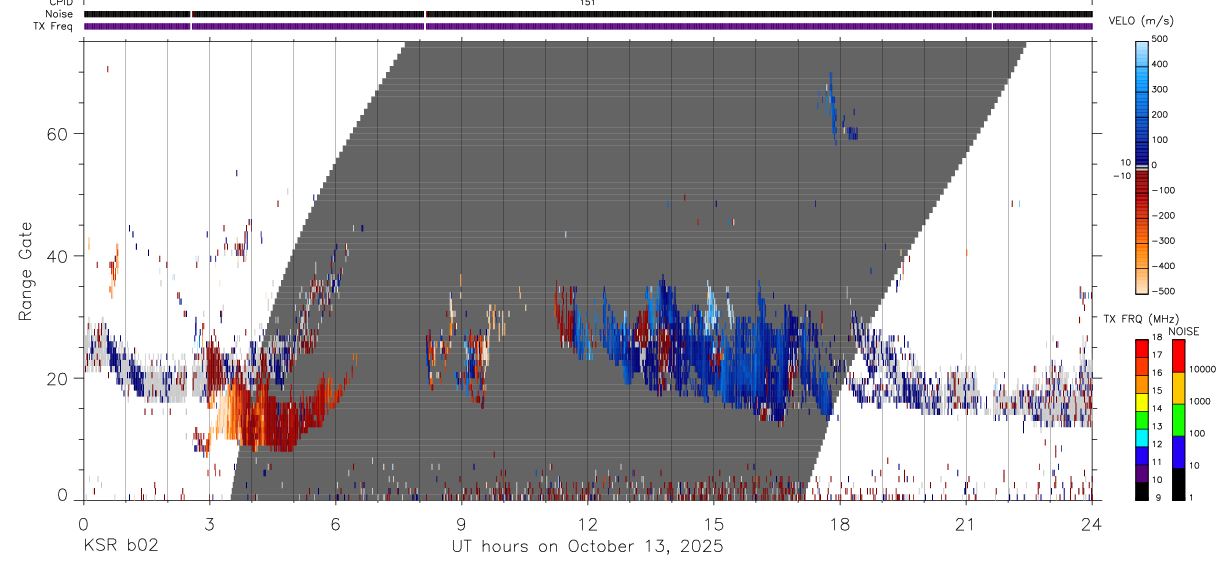Click the 1000 label on NOISE scale
Viewport: 1228px width, 567px height.
pos(1202,401)
